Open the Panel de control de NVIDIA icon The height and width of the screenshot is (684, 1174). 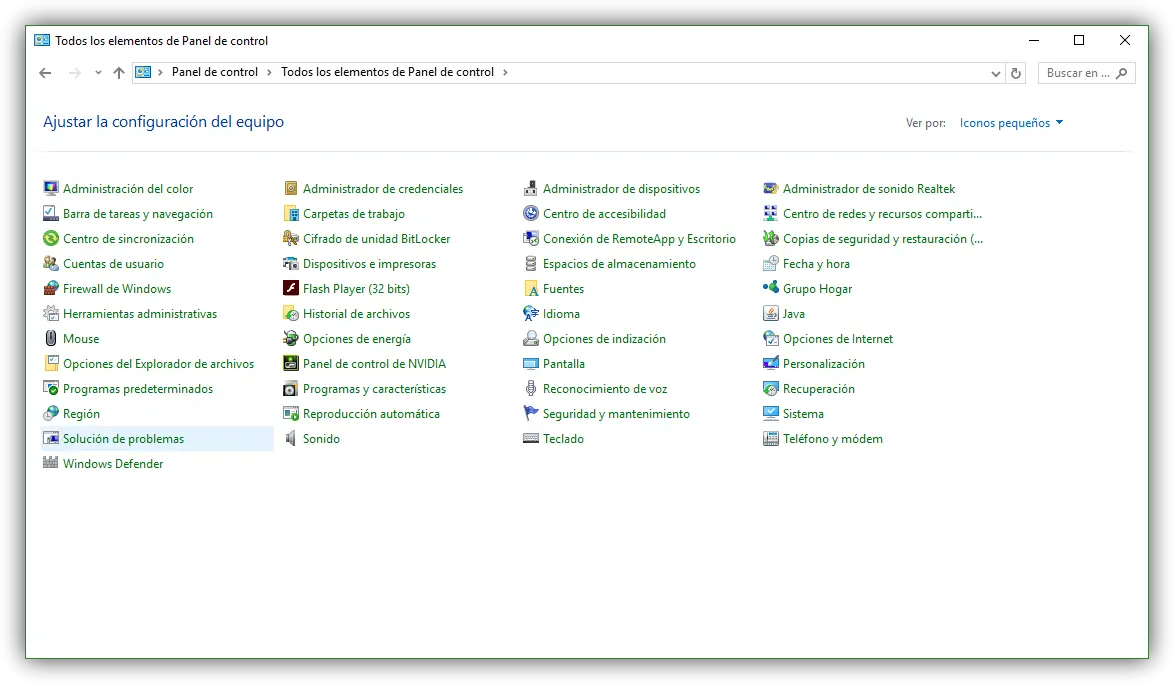(x=291, y=363)
